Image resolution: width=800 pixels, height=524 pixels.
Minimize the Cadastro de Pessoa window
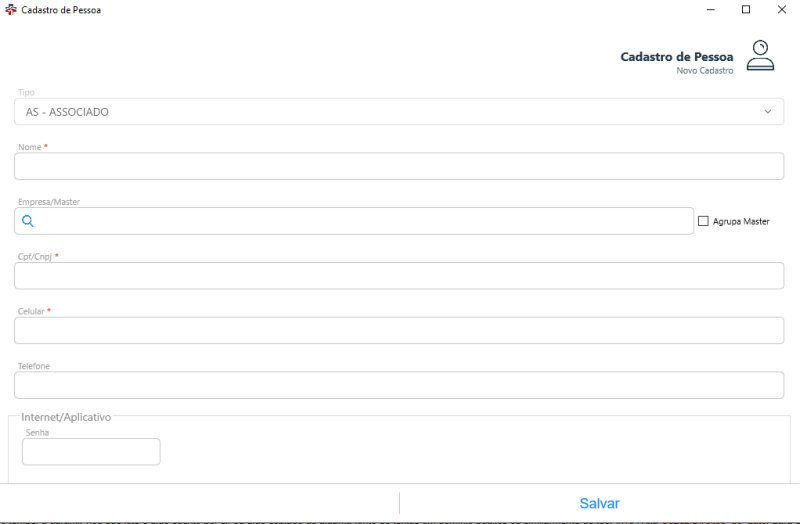pos(709,9)
